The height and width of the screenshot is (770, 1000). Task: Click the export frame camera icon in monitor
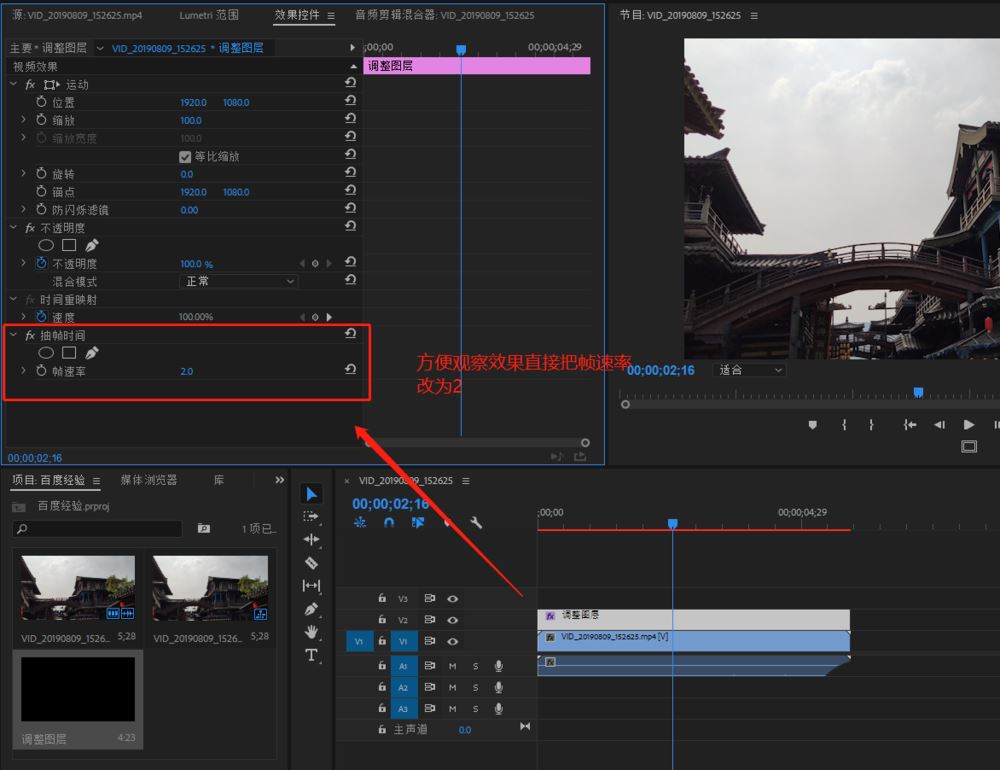click(x=968, y=446)
